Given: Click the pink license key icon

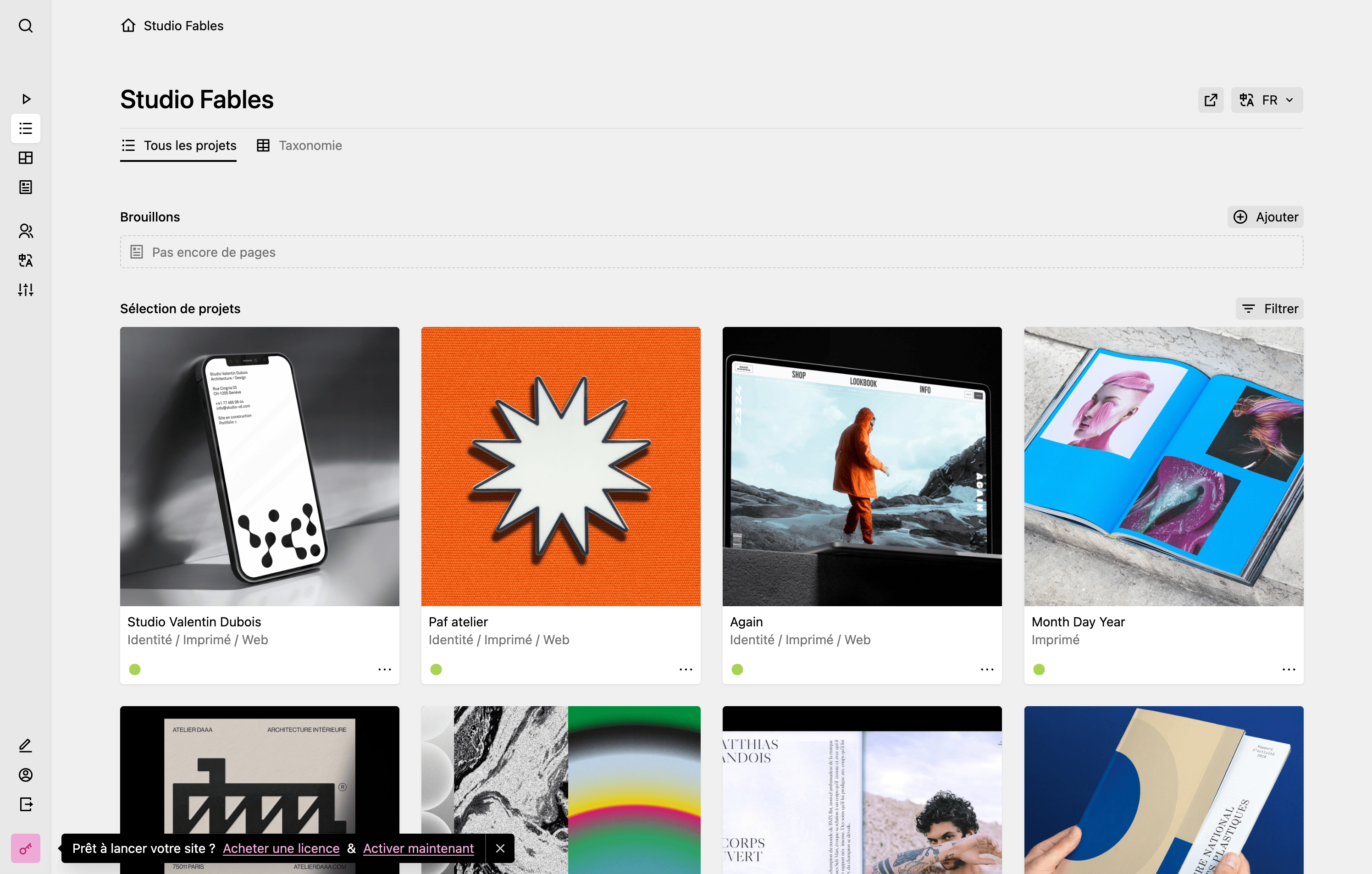Looking at the screenshot, I should [x=26, y=848].
